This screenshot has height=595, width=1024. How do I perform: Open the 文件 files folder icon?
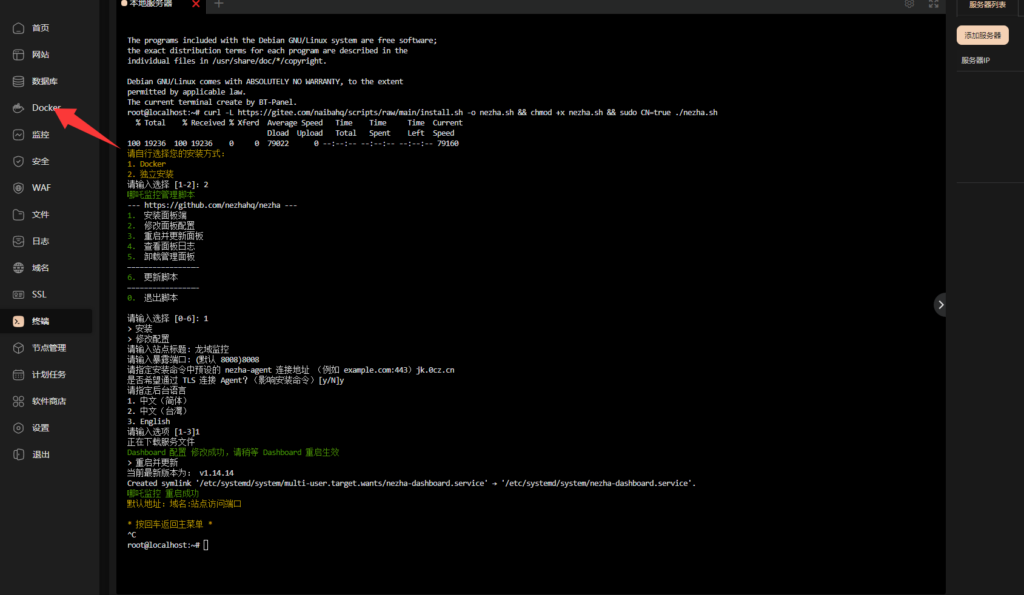tap(18, 214)
